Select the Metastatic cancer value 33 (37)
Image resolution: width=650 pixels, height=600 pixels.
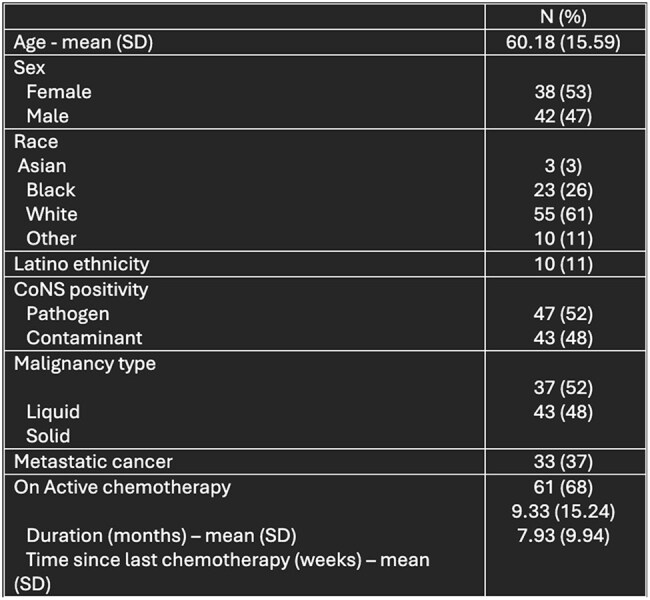click(x=563, y=462)
